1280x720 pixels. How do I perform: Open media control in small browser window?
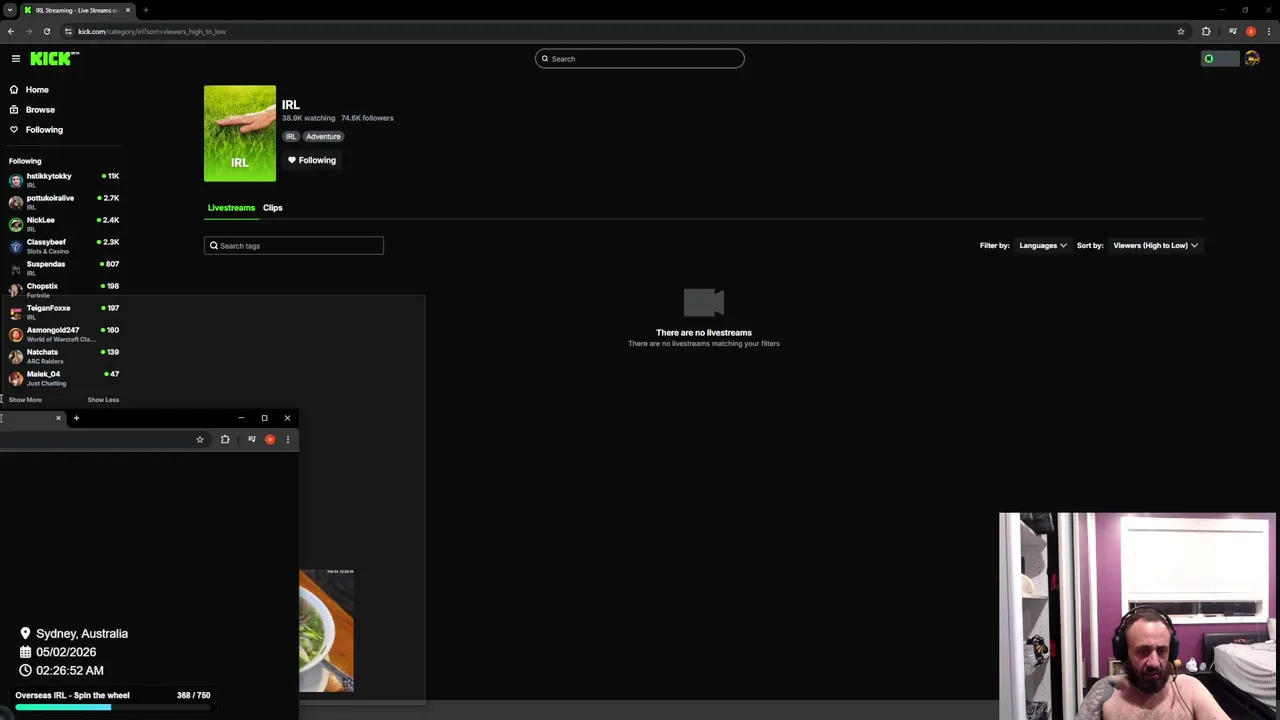pyautogui.click(x=251, y=440)
